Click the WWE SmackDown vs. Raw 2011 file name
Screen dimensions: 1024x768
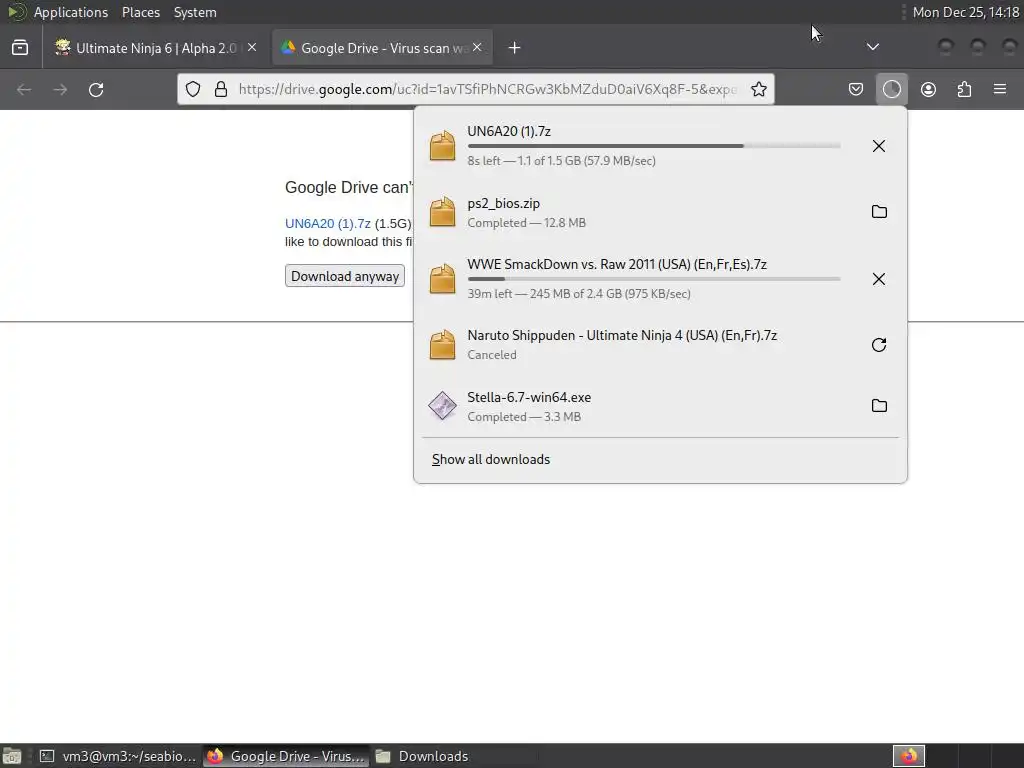616,264
